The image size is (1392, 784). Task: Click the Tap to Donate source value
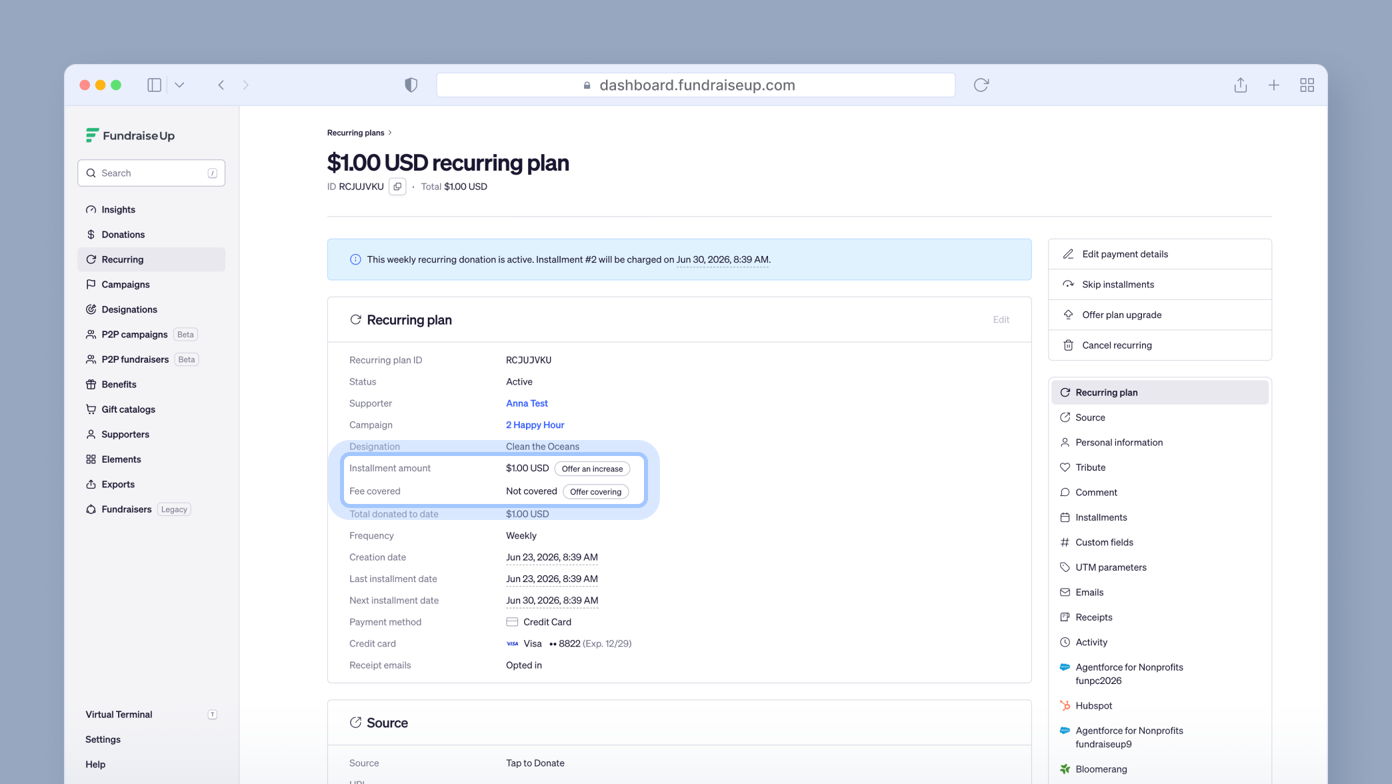(535, 763)
